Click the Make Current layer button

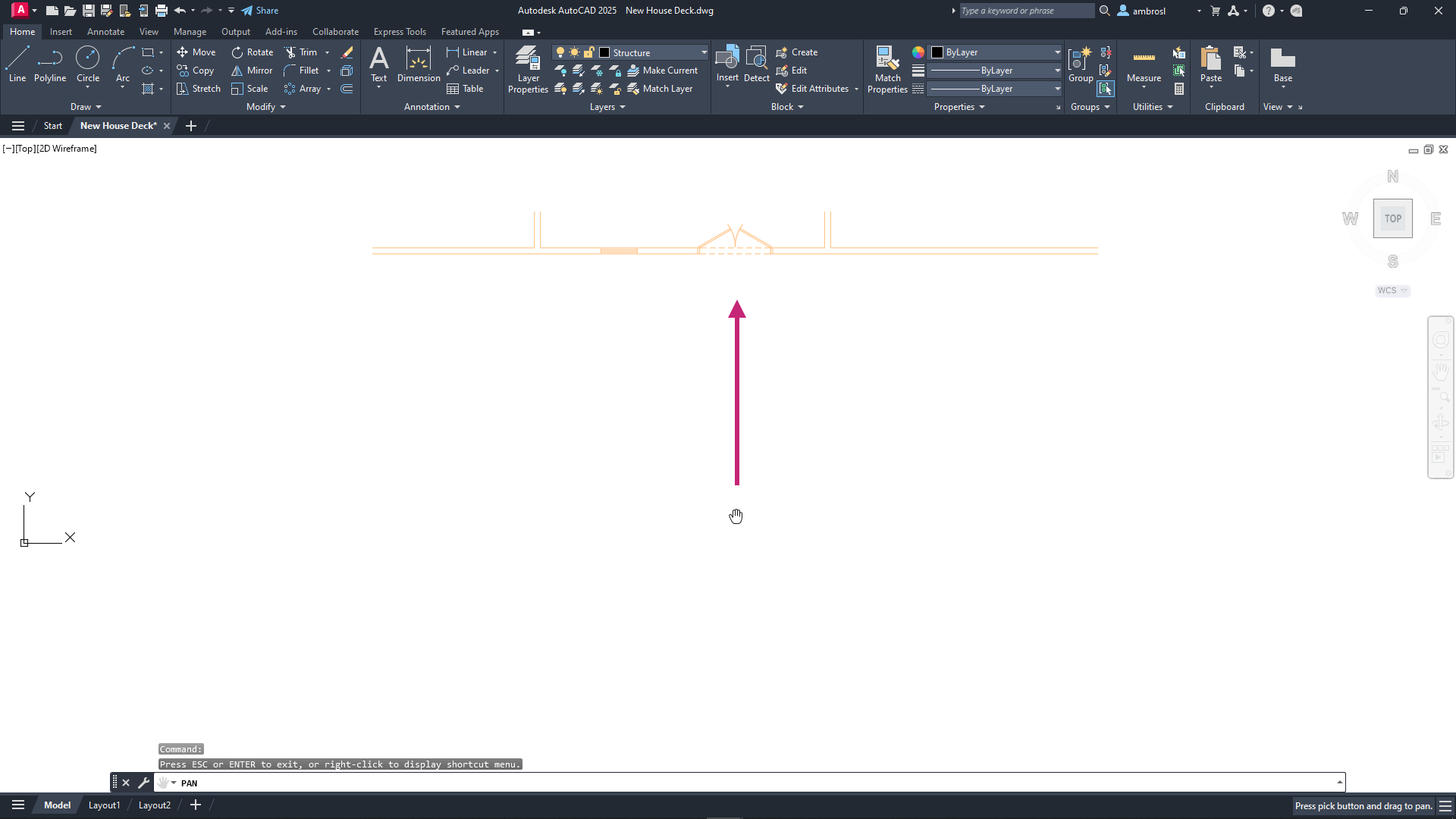click(663, 71)
